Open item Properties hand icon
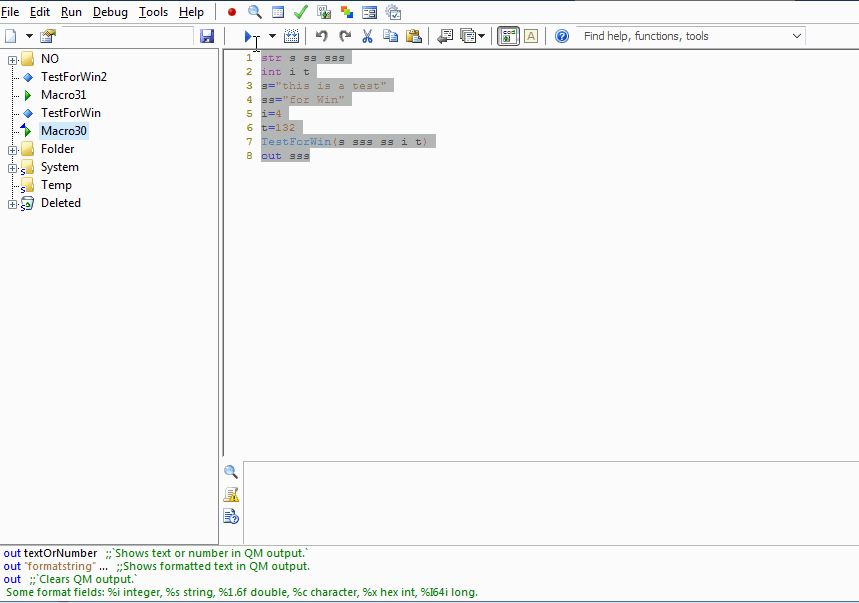859x603 pixels. 48,36
